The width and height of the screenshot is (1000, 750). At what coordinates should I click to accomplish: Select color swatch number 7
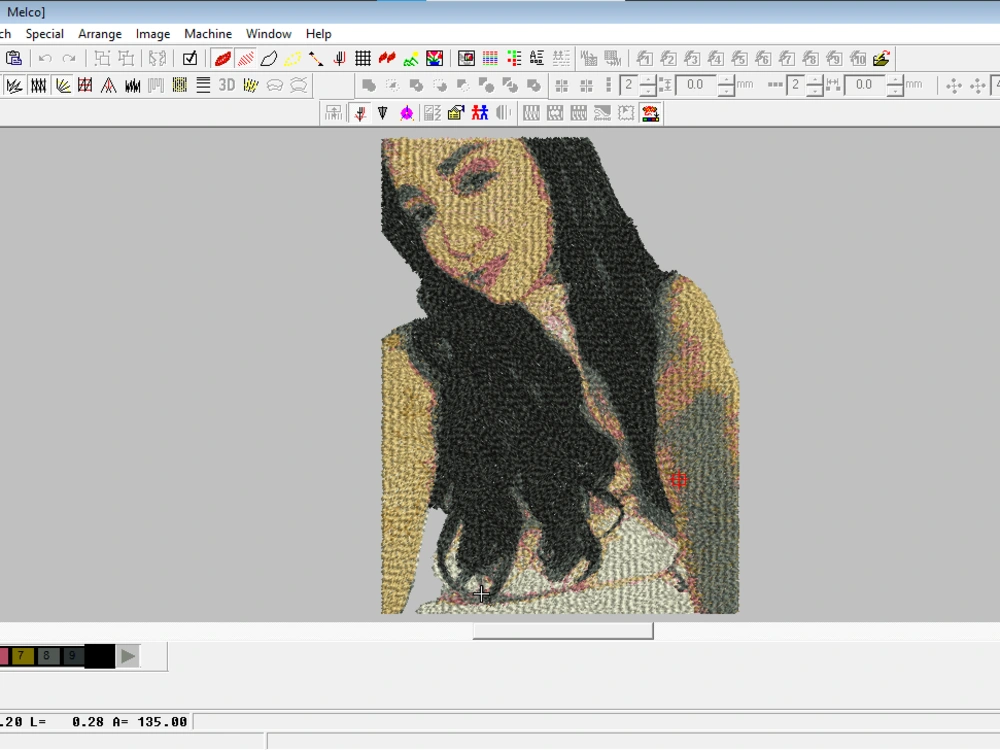[22, 656]
